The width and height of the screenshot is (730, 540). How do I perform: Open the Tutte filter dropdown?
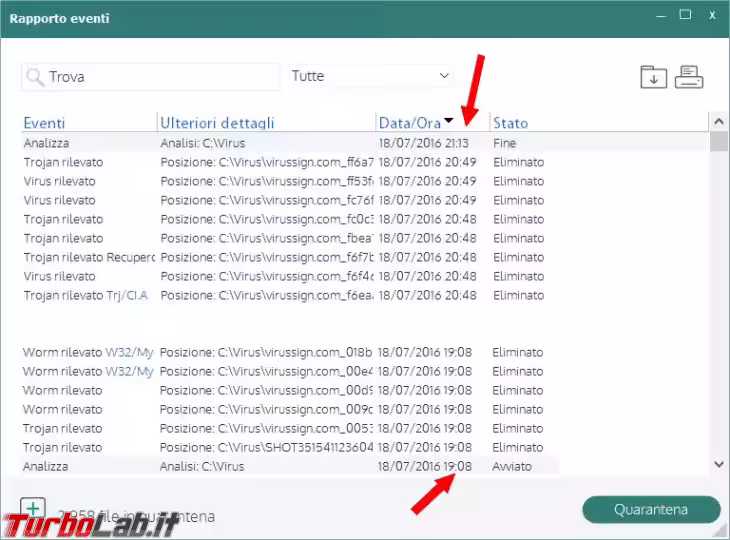(x=371, y=76)
